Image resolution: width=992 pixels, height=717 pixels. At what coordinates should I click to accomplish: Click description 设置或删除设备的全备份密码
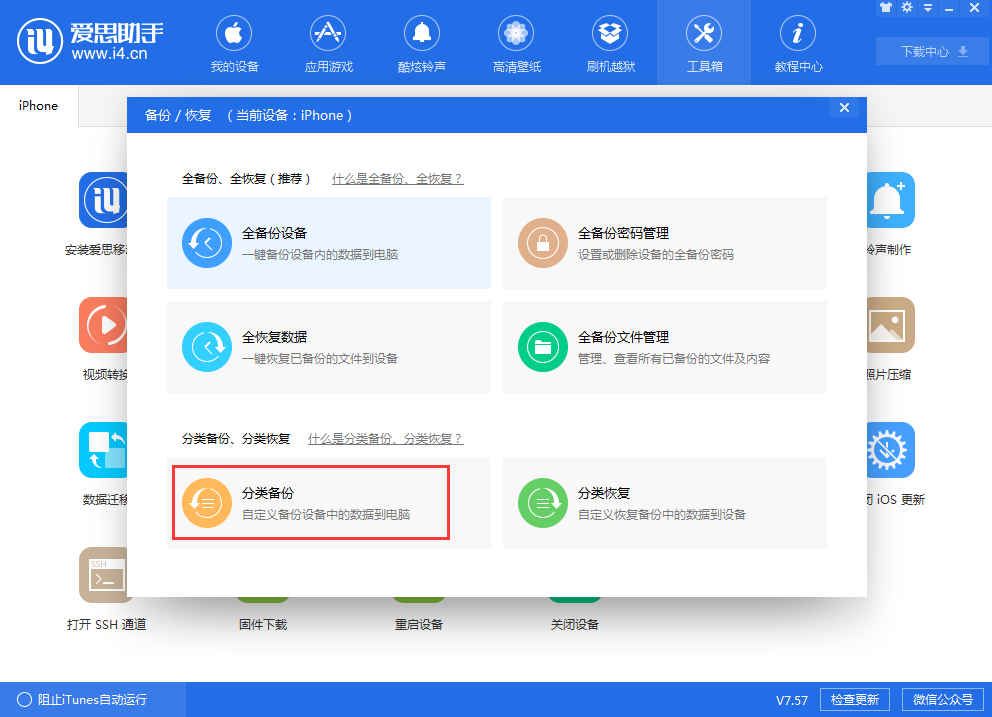(x=656, y=254)
